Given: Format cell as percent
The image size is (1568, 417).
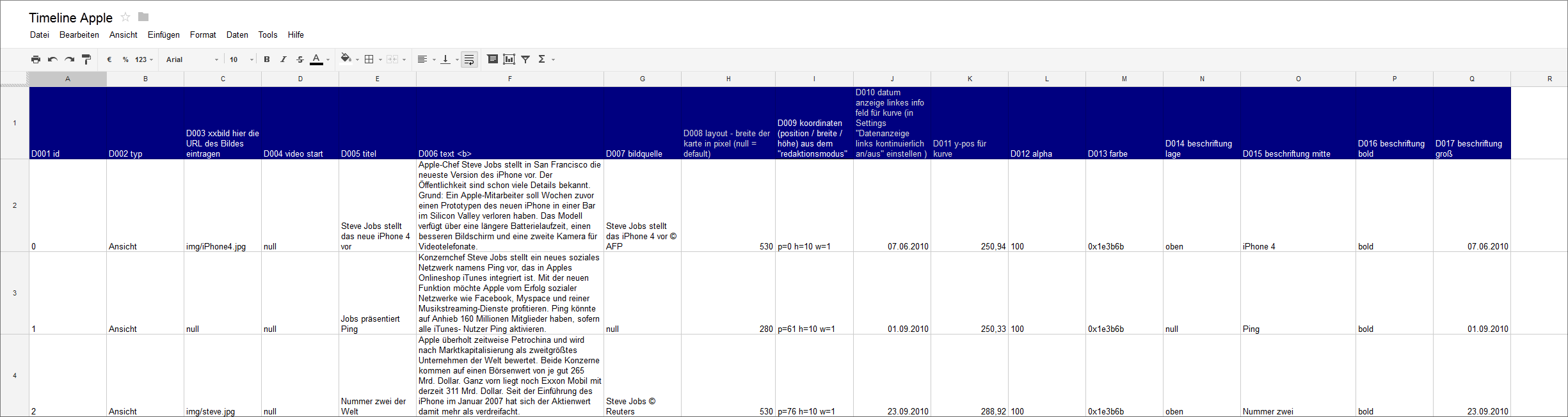Looking at the screenshot, I should pyautogui.click(x=125, y=59).
